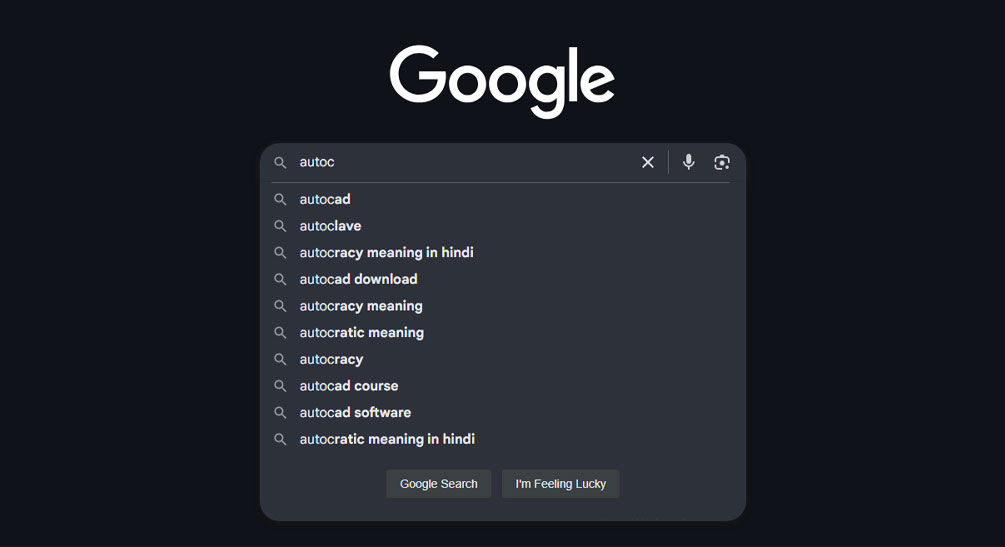Click the magnifier icon beside autocad suggestion
1005x547 pixels.
(x=280, y=199)
